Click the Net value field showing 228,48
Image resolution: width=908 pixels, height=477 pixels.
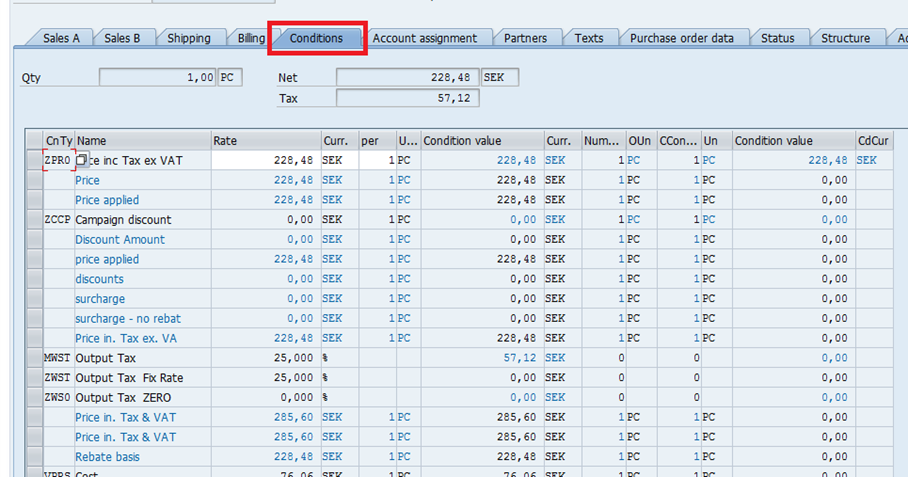pos(407,77)
